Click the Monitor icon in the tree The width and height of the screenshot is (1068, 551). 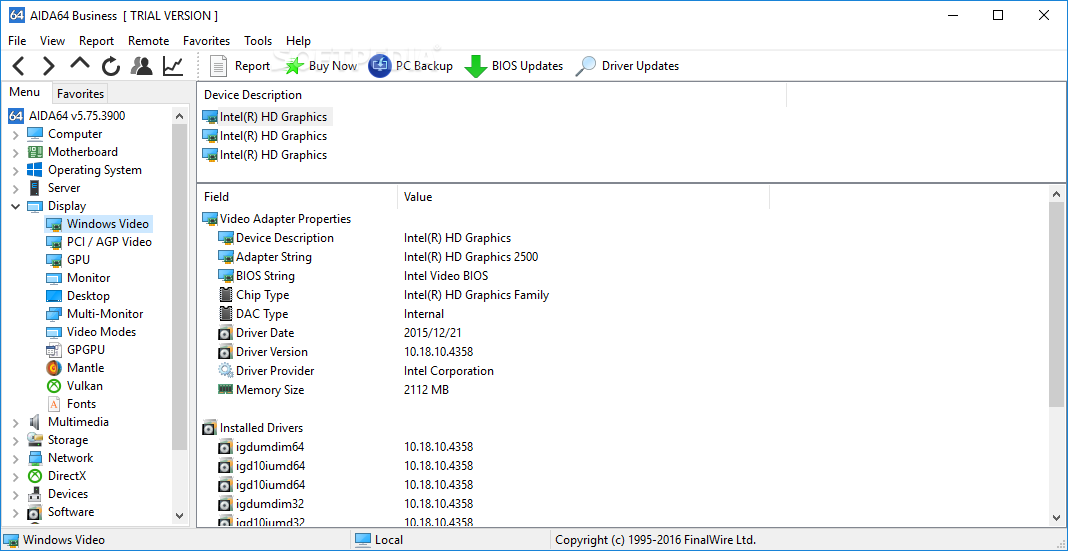[x=54, y=278]
